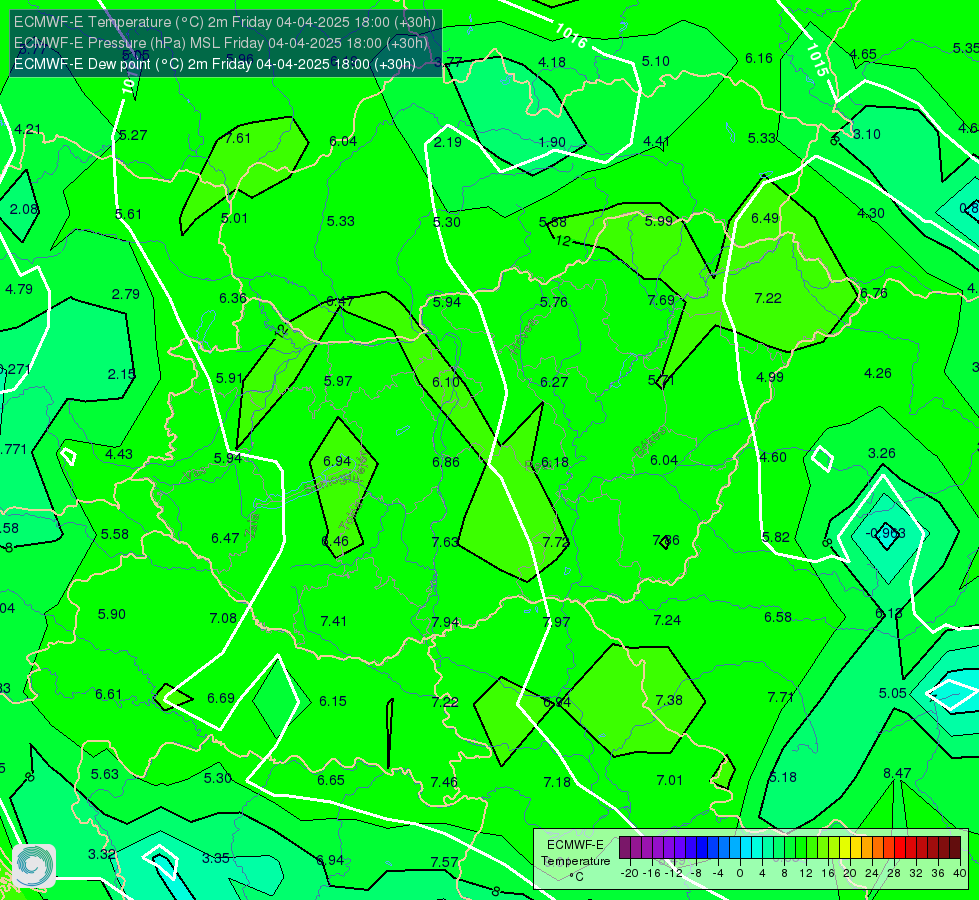The width and height of the screenshot is (979, 900).
Task: Click the 7.97 dew point value
Action: [556, 621]
